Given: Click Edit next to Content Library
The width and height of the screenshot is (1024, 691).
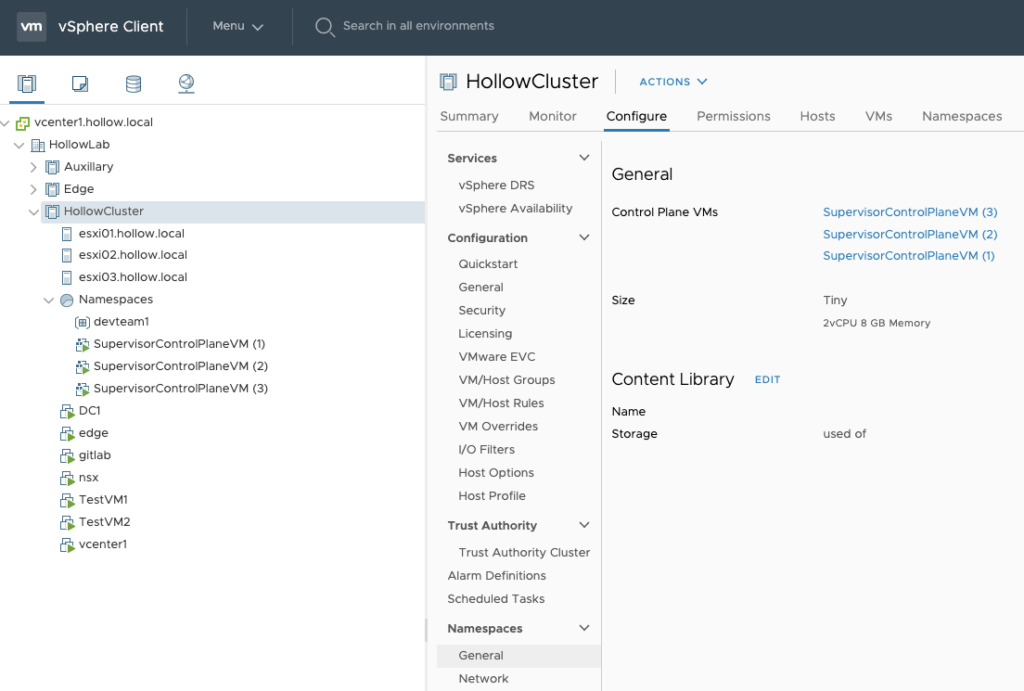Looking at the screenshot, I should [x=767, y=380].
